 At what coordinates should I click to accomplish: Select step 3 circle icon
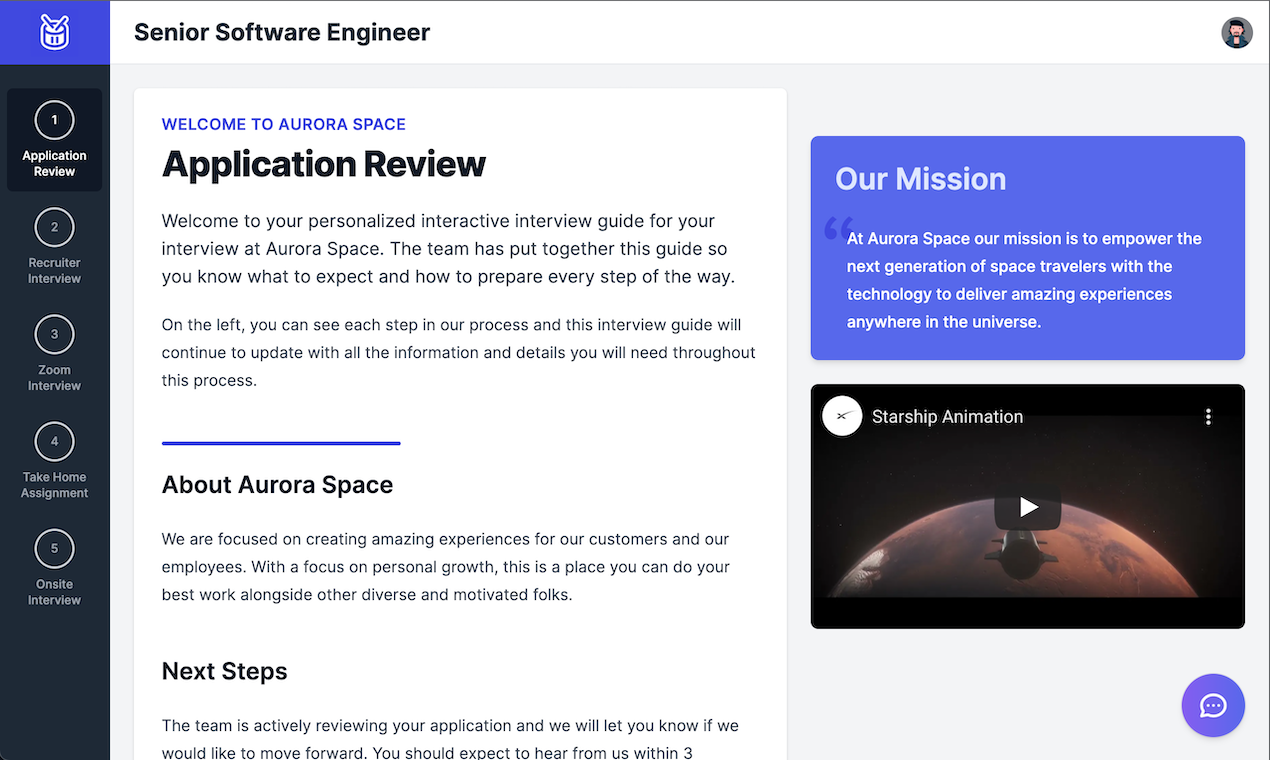54,334
